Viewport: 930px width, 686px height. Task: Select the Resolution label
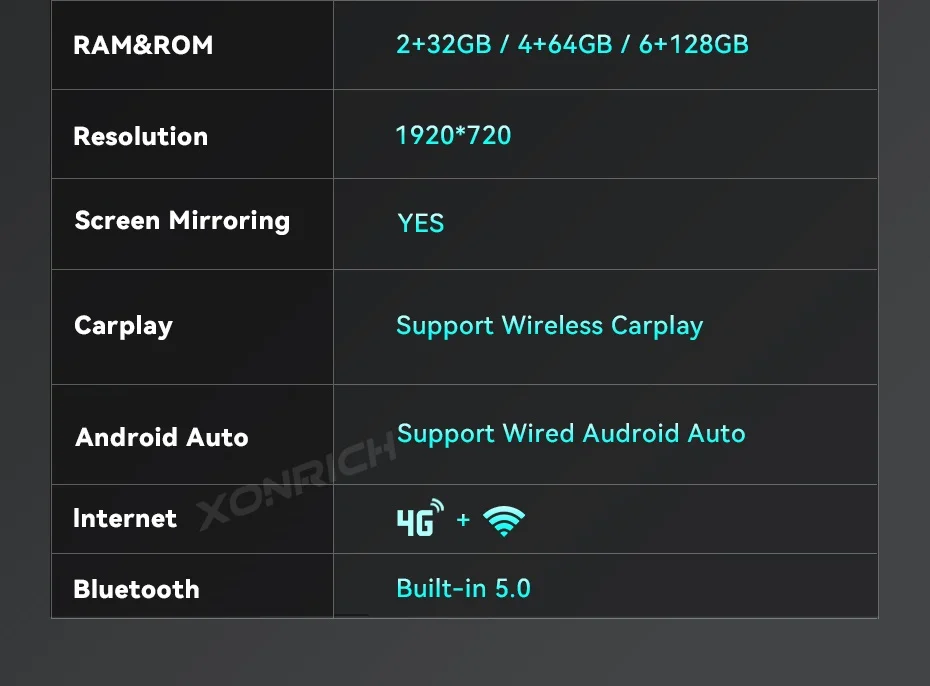[141, 136]
